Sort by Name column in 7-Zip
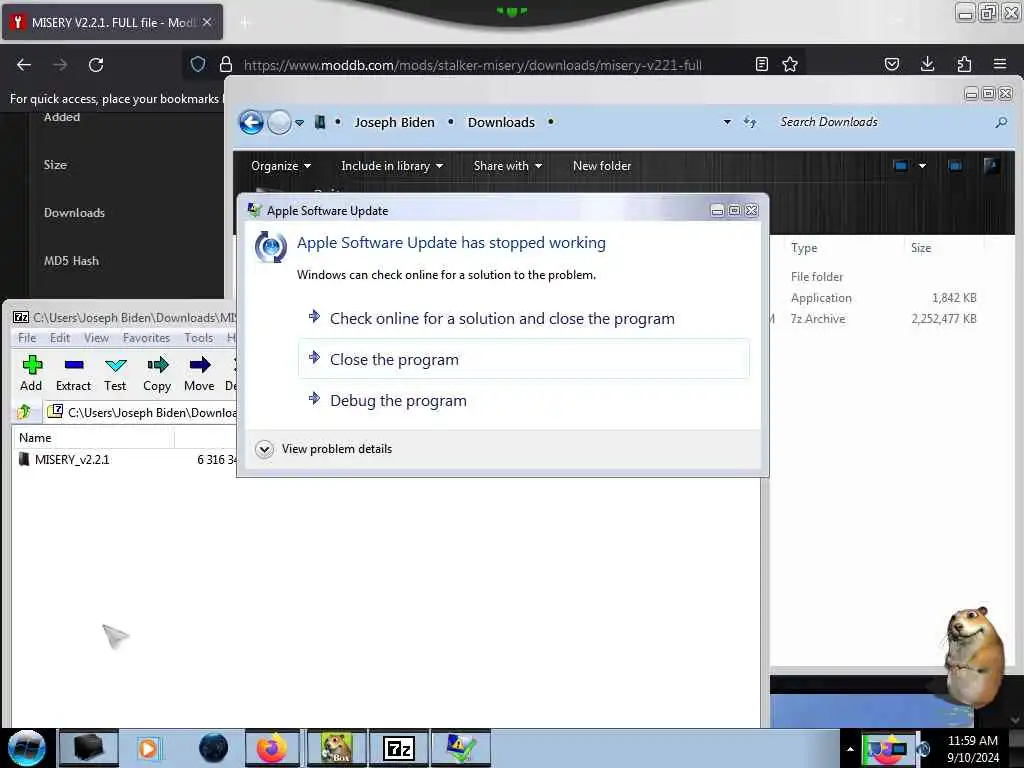The height and width of the screenshot is (768, 1024). click(93, 438)
